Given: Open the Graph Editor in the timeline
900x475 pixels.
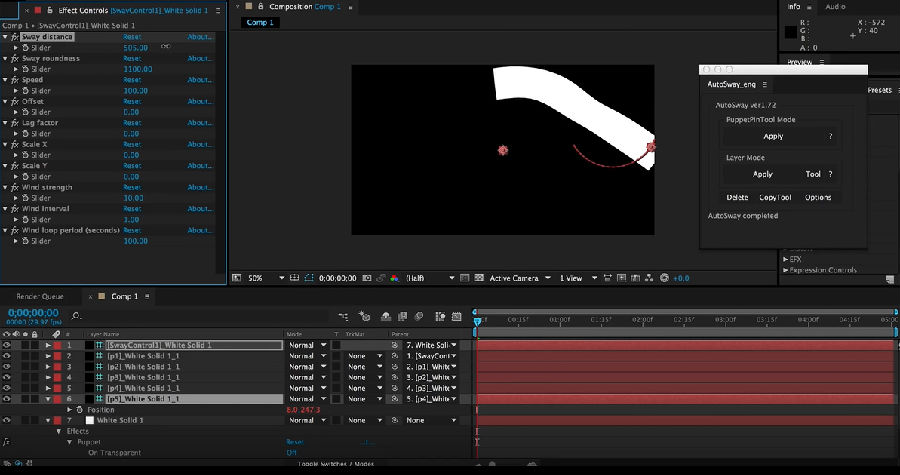Looking at the screenshot, I should pos(458,316).
